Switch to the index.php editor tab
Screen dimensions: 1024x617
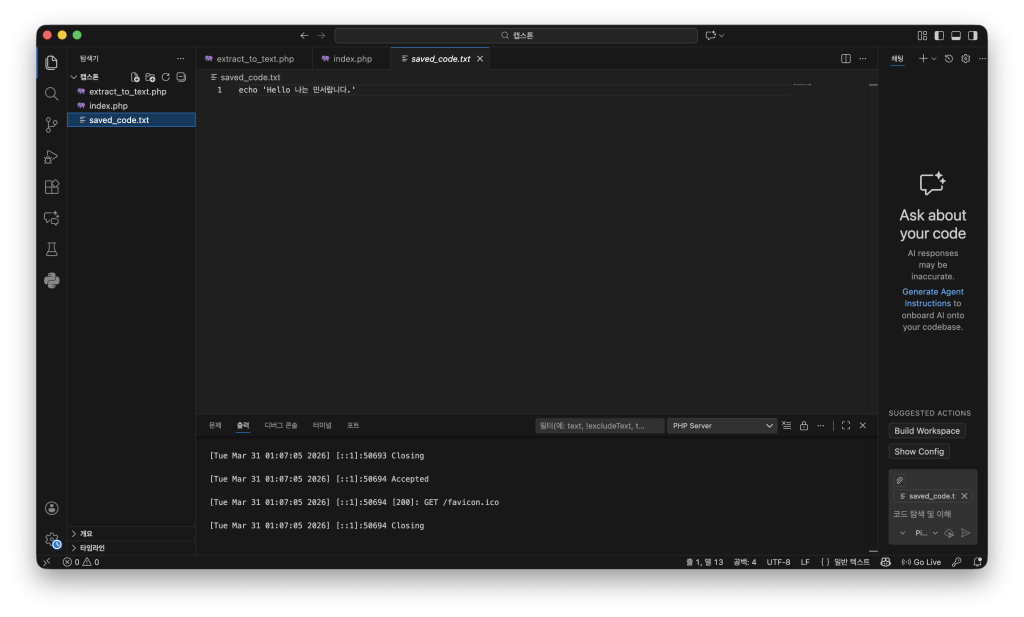pyautogui.click(x=352, y=59)
